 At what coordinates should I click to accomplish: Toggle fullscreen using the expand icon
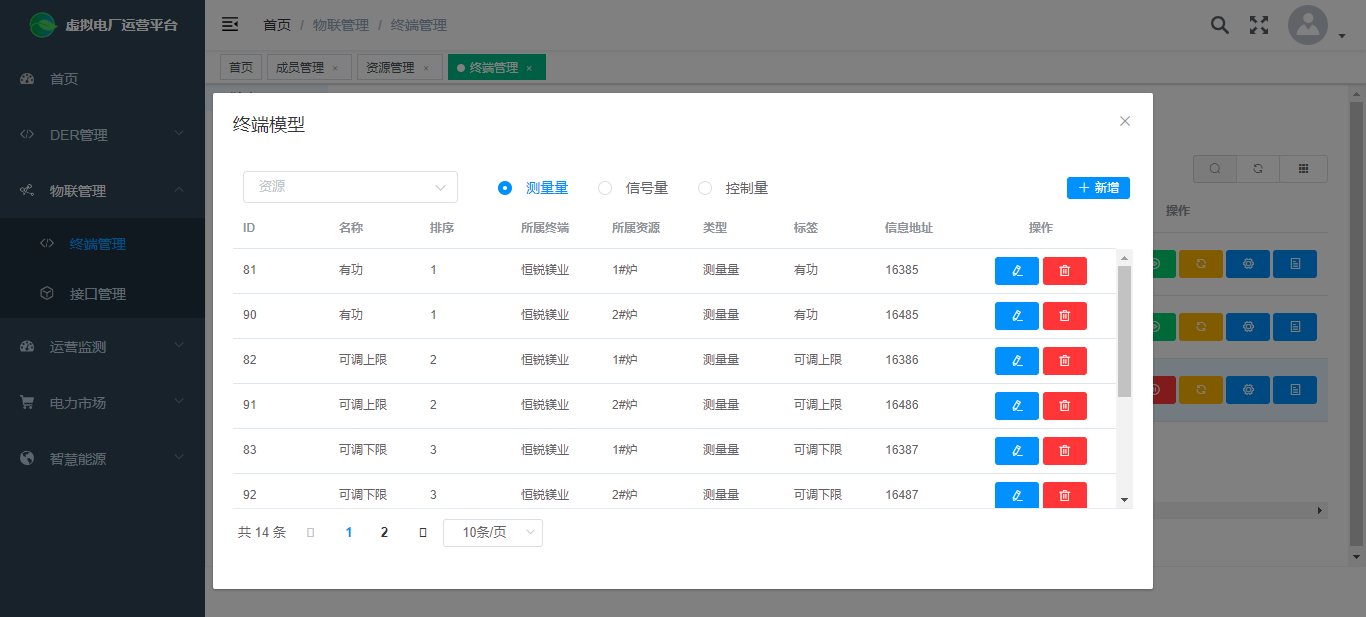pos(1259,25)
